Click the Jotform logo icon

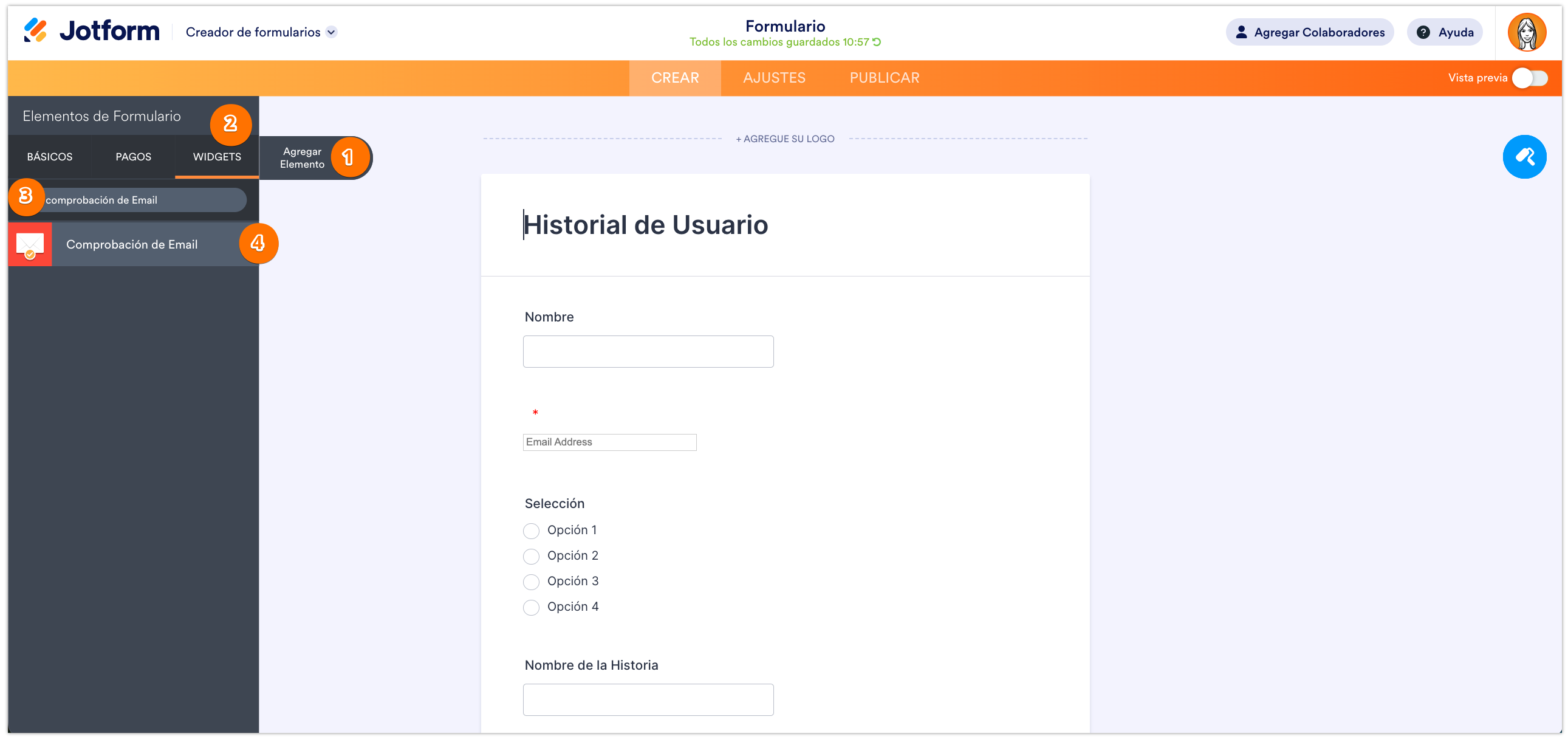[35, 30]
